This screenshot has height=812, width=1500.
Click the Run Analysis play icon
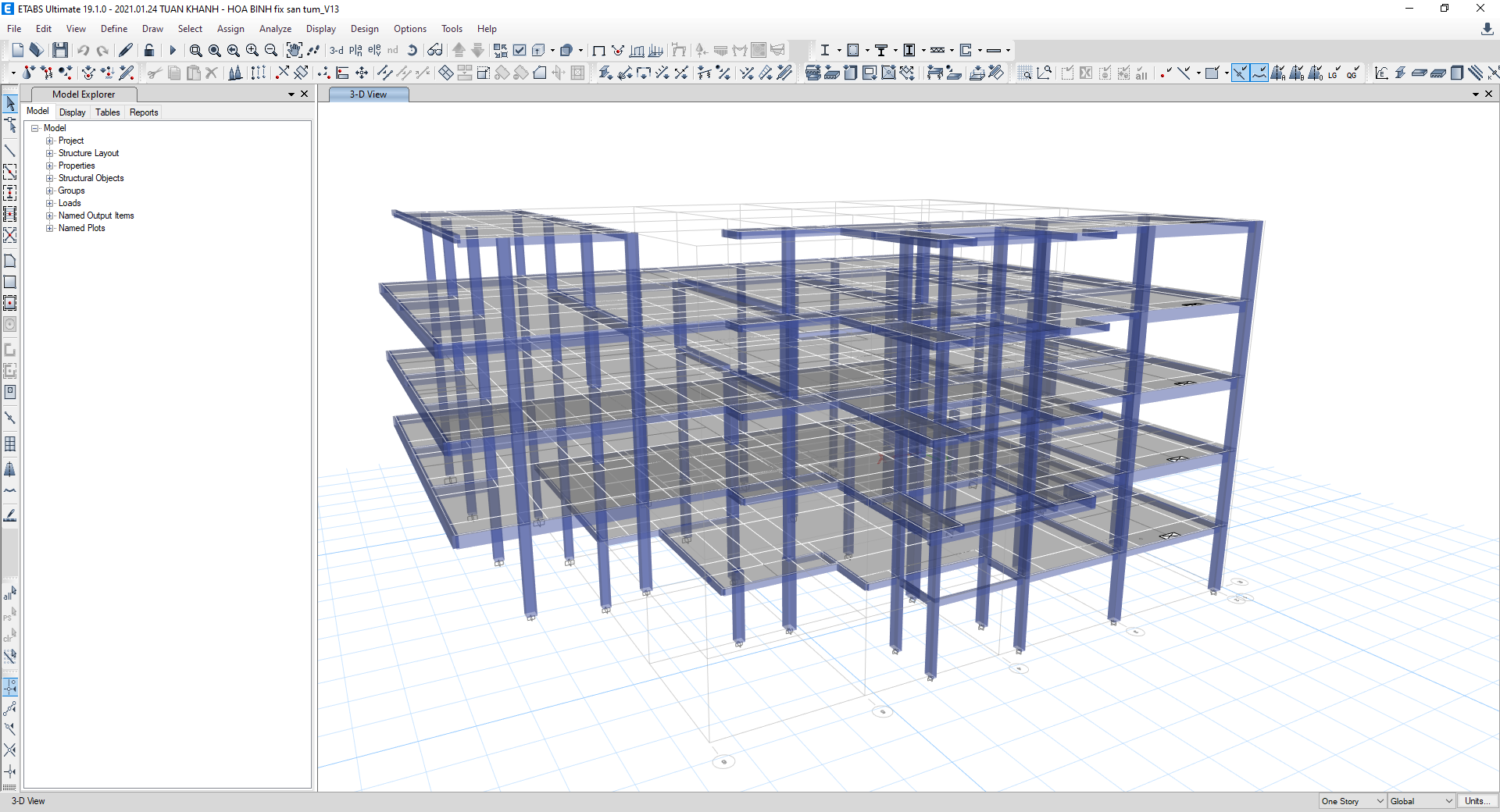(173, 50)
